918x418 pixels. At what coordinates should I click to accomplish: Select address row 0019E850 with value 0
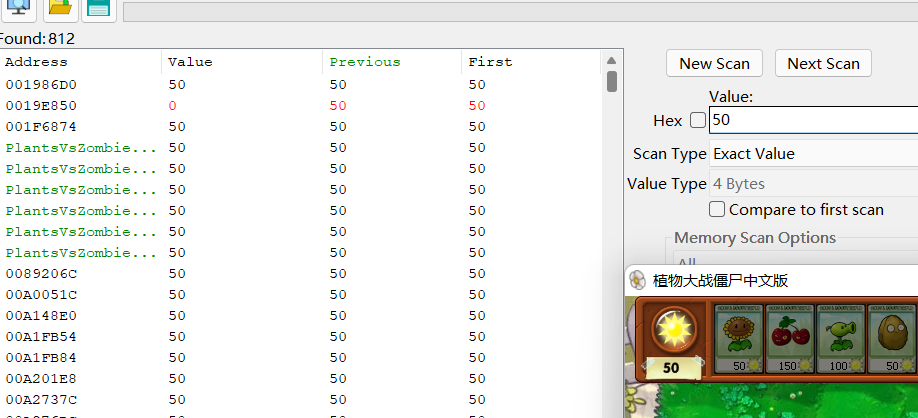coord(302,106)
